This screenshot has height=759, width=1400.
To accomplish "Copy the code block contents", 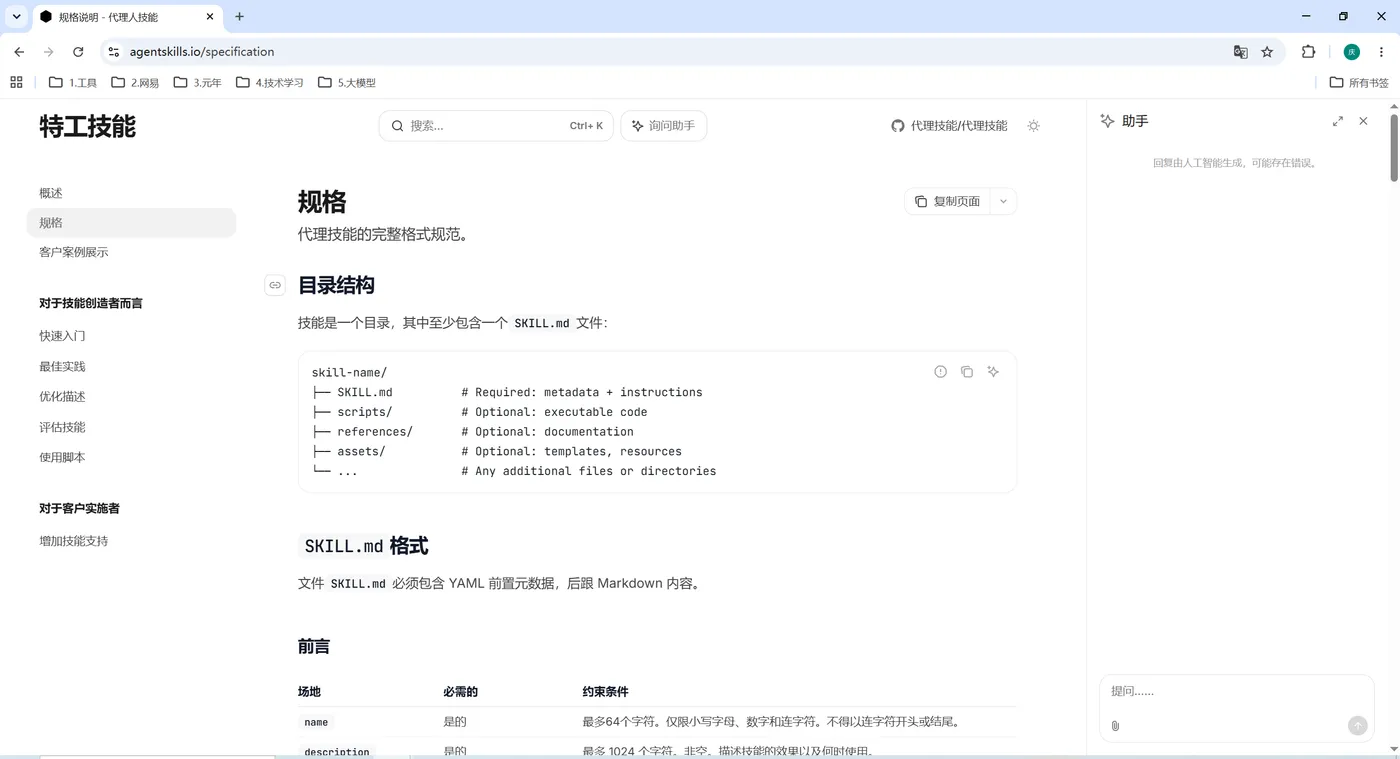I will click(967, 372).
